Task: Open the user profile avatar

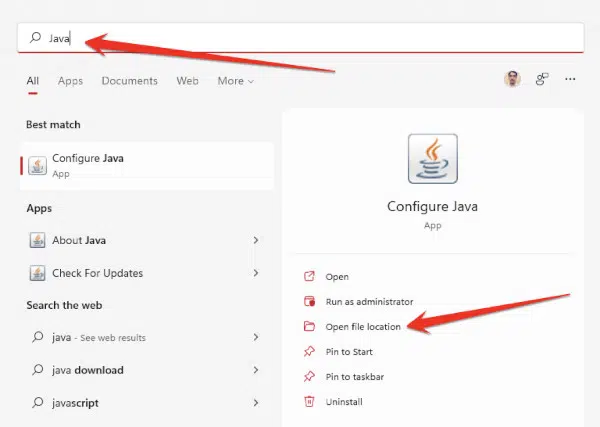Action: tap(512, 79)
